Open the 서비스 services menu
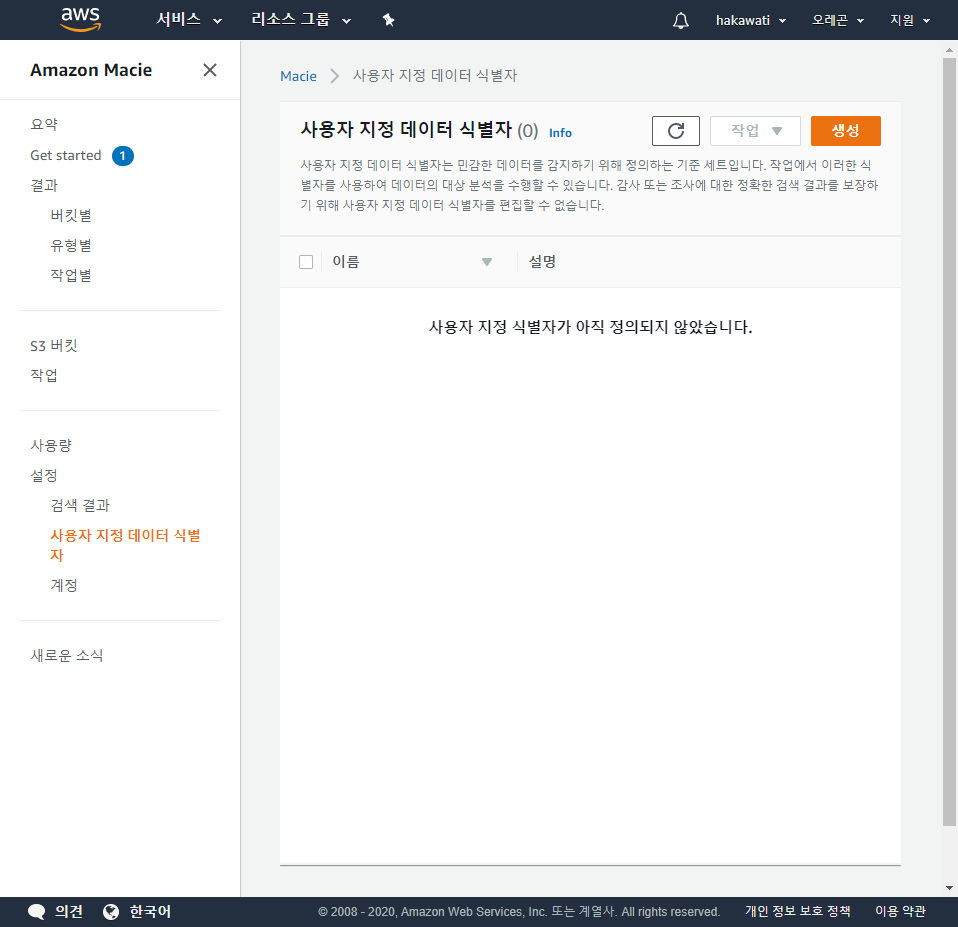 (189, 20)
